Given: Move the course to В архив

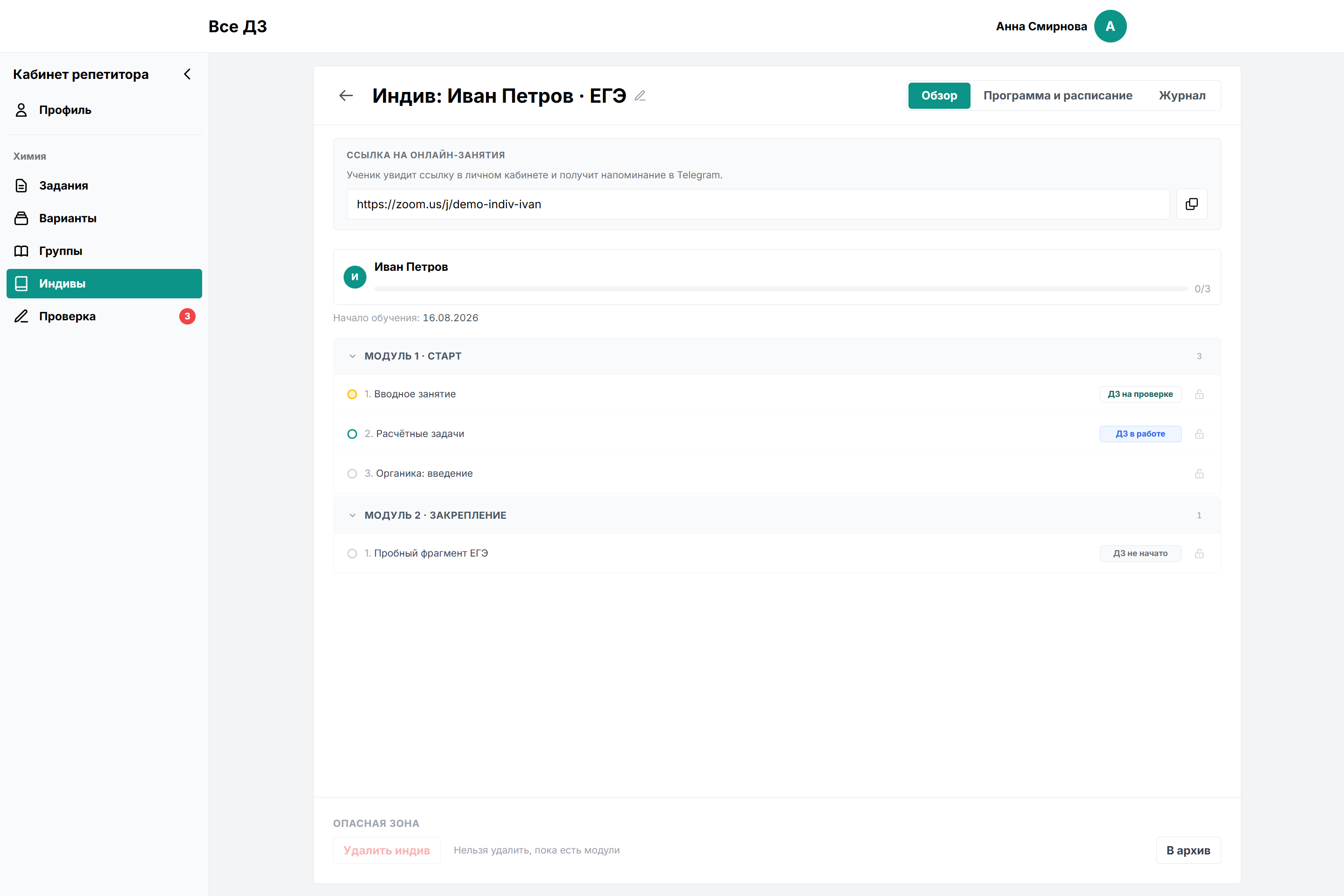Looking at the screenshot, I should [x=1188, y=850].
